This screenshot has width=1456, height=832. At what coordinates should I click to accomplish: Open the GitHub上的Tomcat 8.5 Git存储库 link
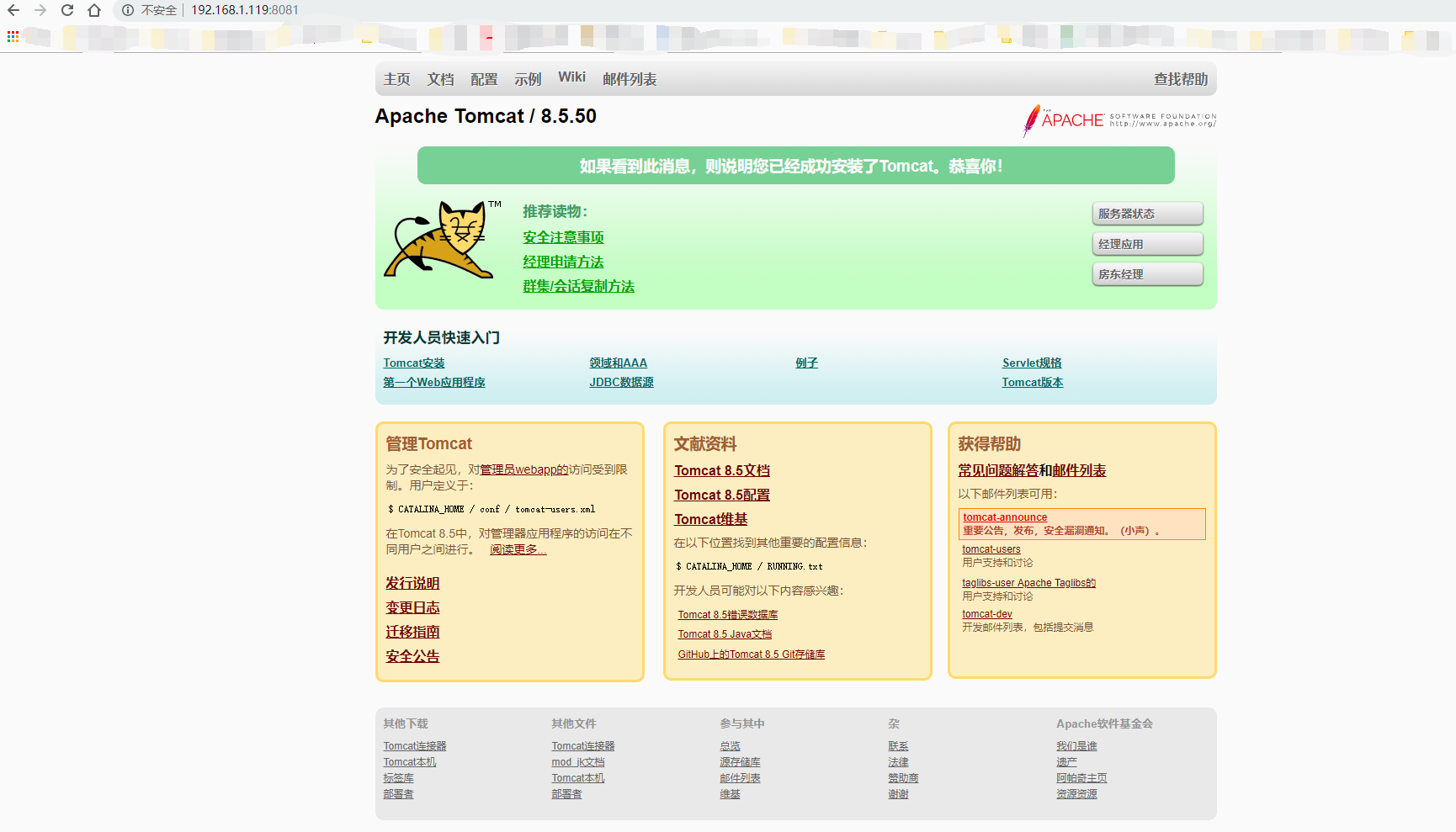pos(752,654)
